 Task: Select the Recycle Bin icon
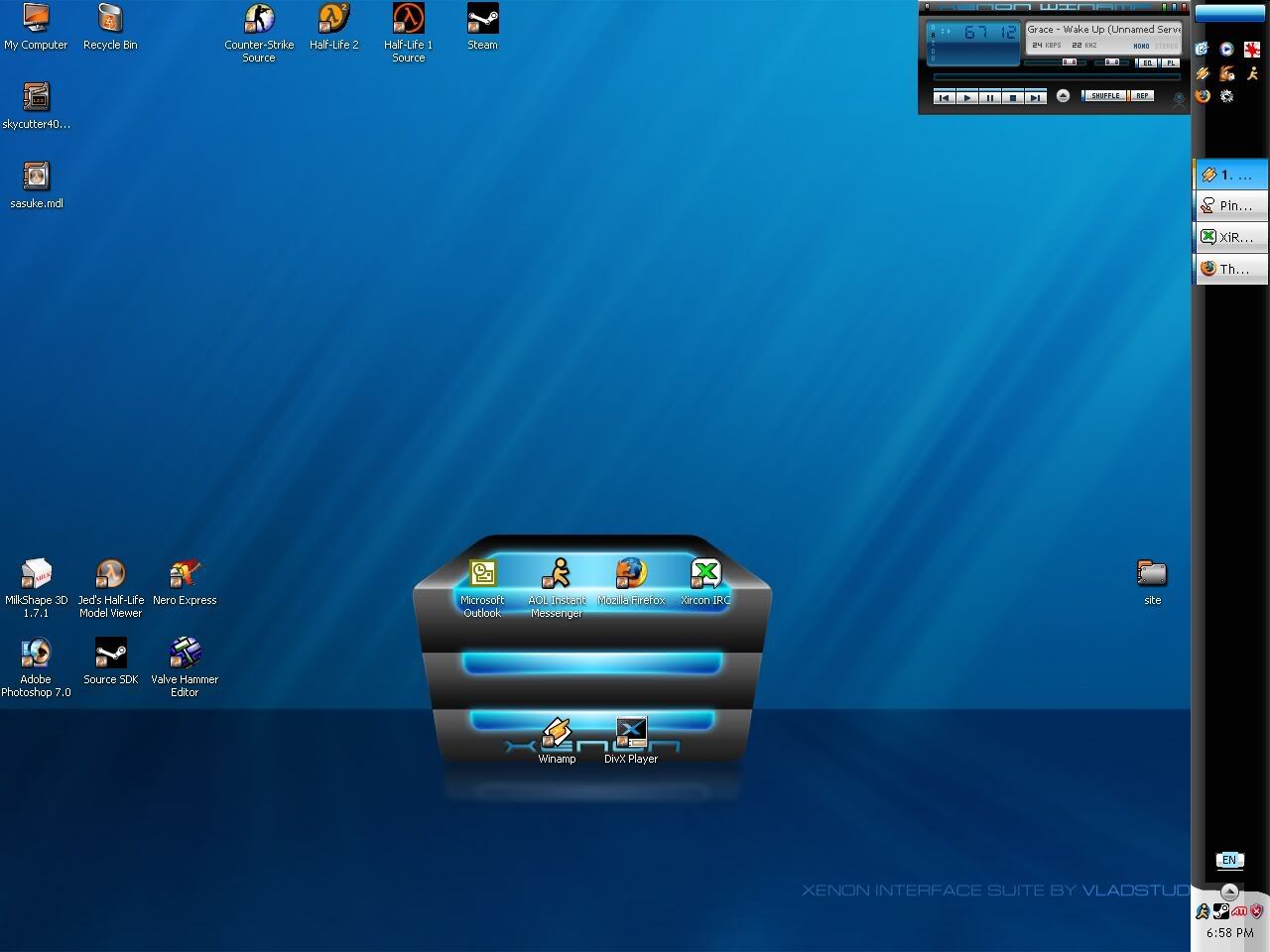point(110,27)
